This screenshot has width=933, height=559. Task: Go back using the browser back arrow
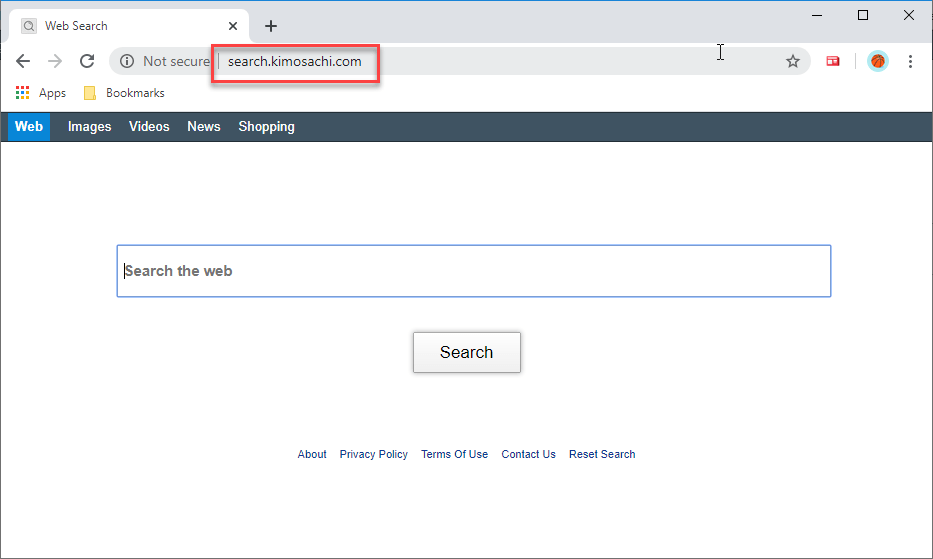[x=23, y=61]
